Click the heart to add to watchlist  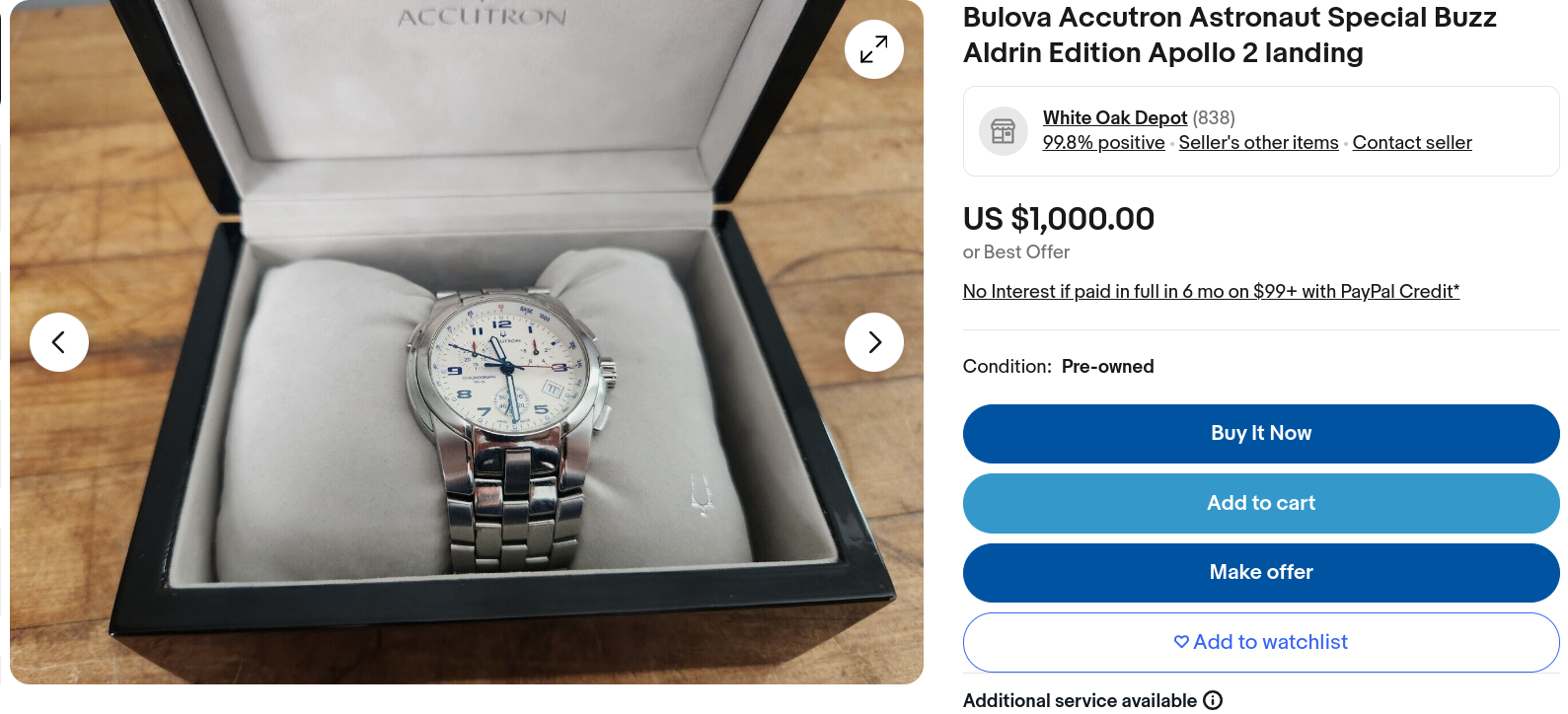tap(1181, 642)
